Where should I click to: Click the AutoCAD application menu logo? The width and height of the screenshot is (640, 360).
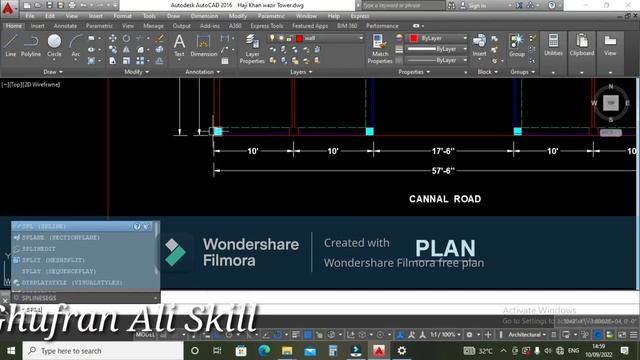pos(8,8)
